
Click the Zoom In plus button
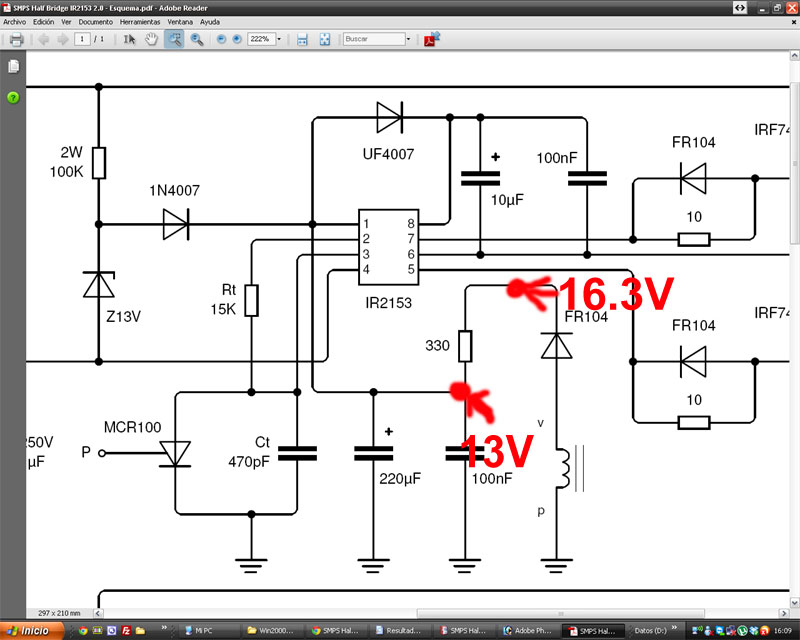point(237,39)
